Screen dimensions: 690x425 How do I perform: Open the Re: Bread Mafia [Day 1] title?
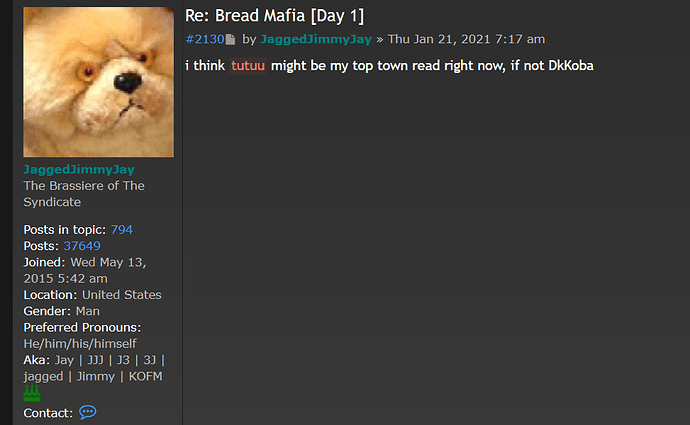pos(275,16)
